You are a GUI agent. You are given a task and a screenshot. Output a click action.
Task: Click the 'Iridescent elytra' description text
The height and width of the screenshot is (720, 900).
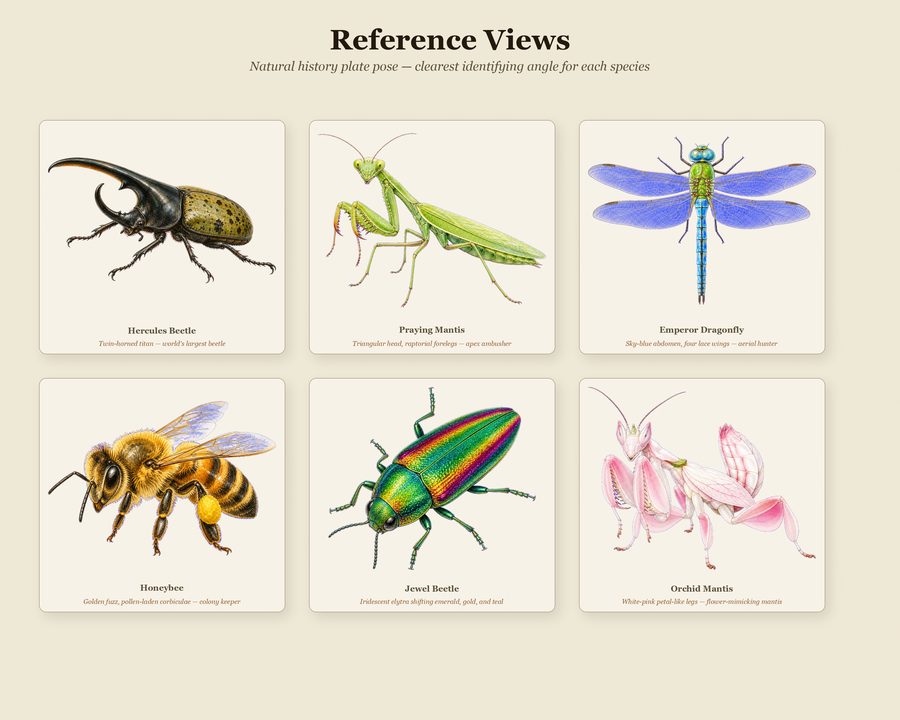click(x=432, y=602)
